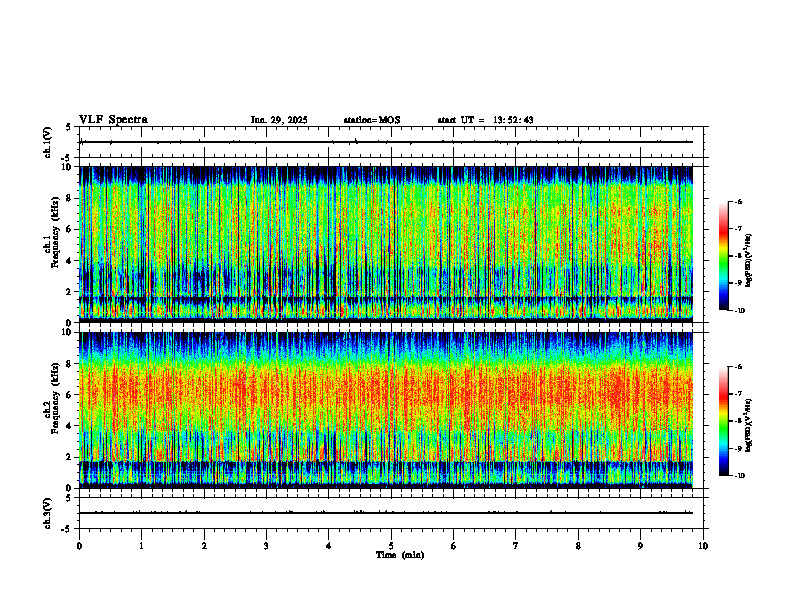Click the ch.2 colorbar "-9" tick label

pos(738,448)
